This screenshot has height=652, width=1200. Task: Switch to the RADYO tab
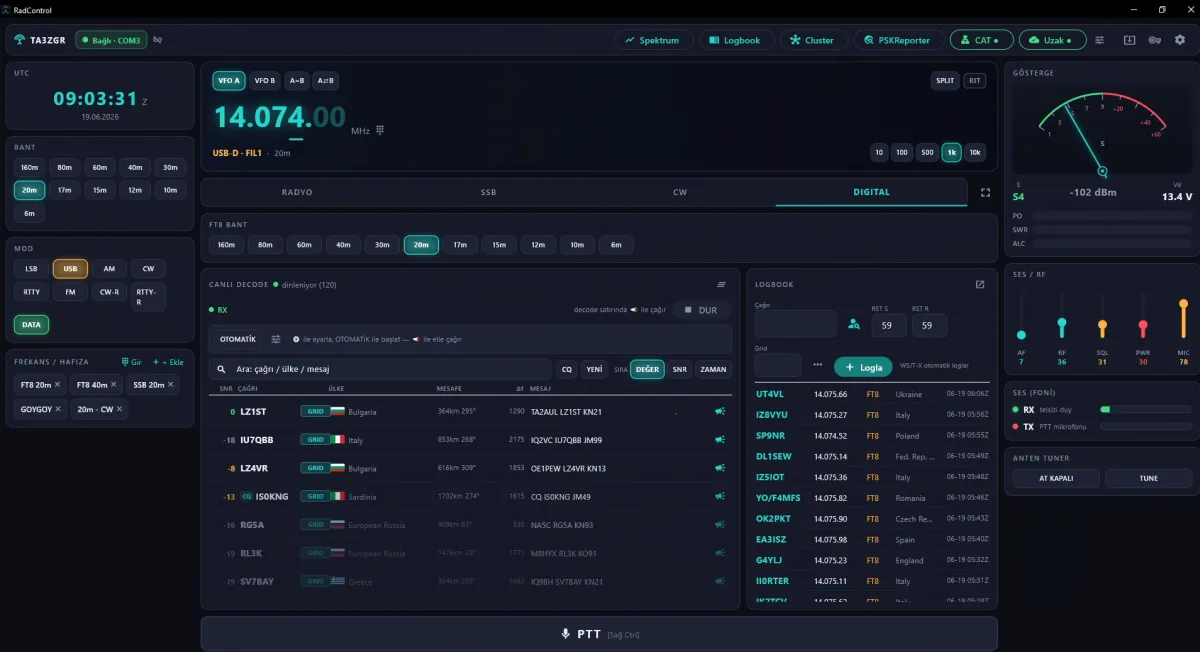(x=297, y=192)
